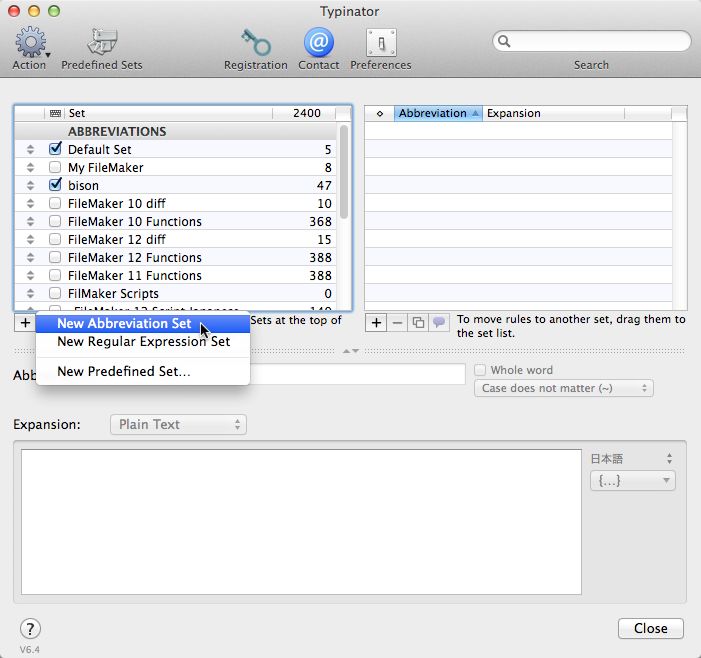This screenshot has width=701, height=658.
Task: Click the Set column header
Action: (x=169, y=113)
